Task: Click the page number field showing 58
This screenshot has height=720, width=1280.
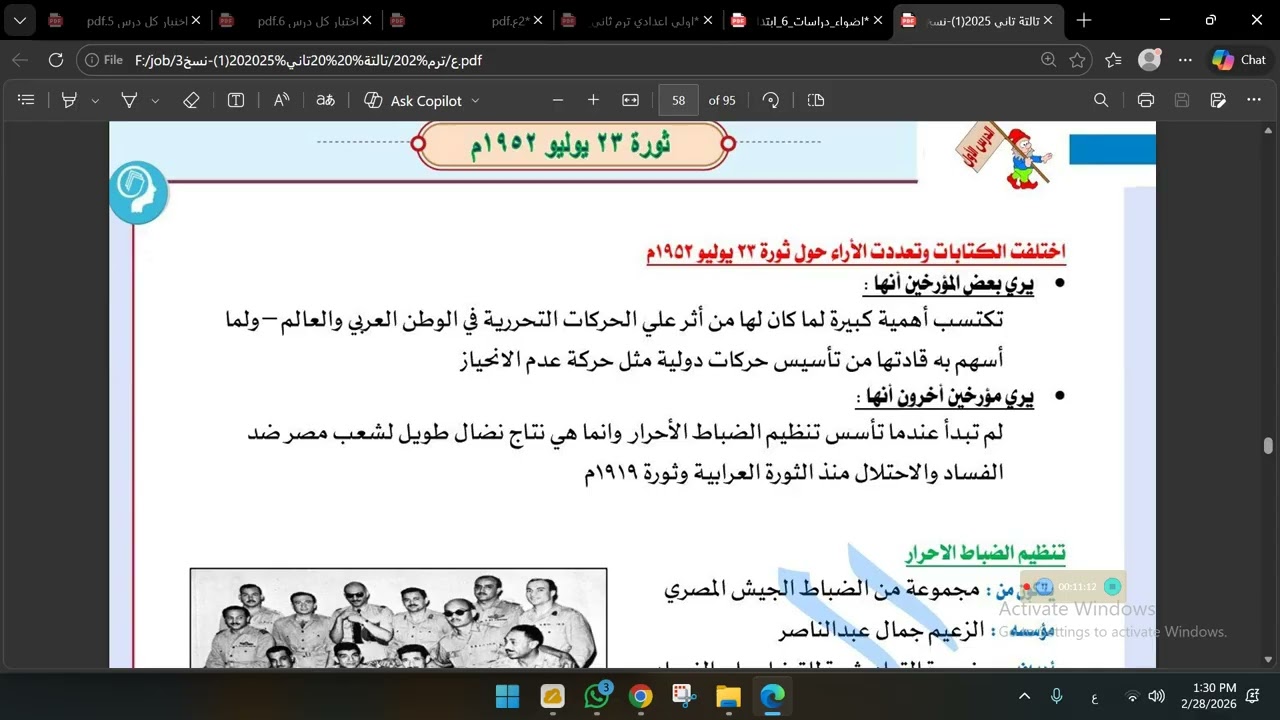Action: pyautogui.click(x=679, y=100)
